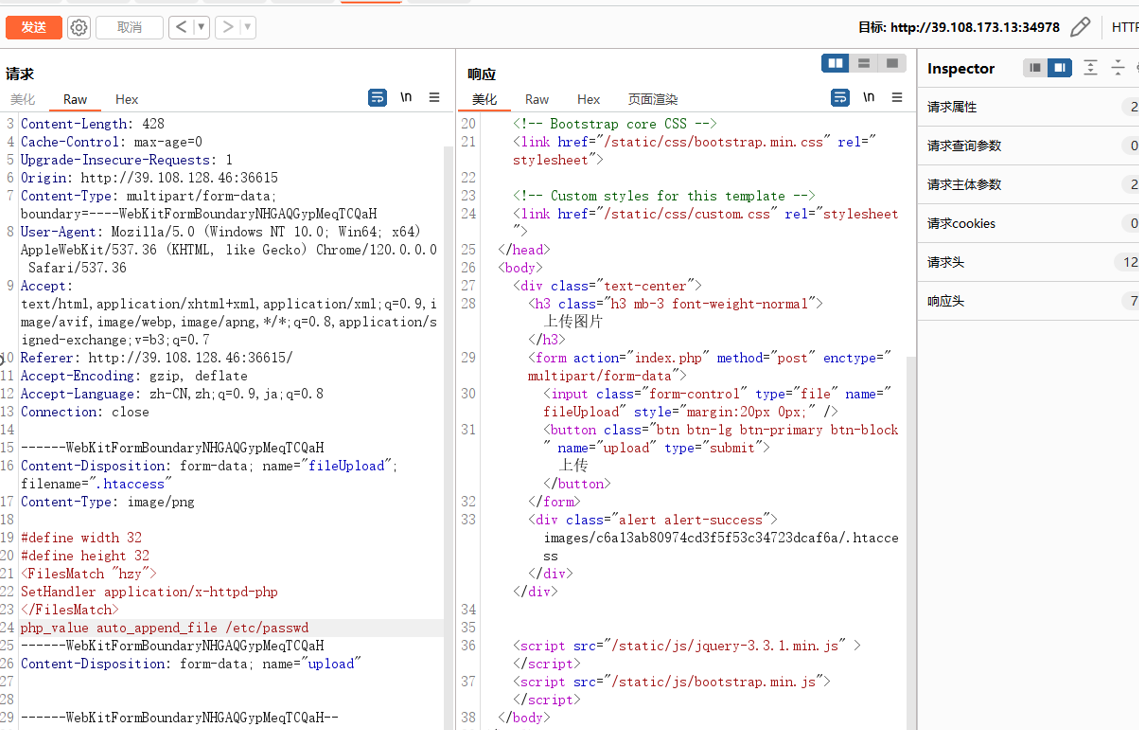Expand the 请求cookies Inspector section
Image resolution: width=1139 pixels, height=730 pixels.
tap(1029, 224)
